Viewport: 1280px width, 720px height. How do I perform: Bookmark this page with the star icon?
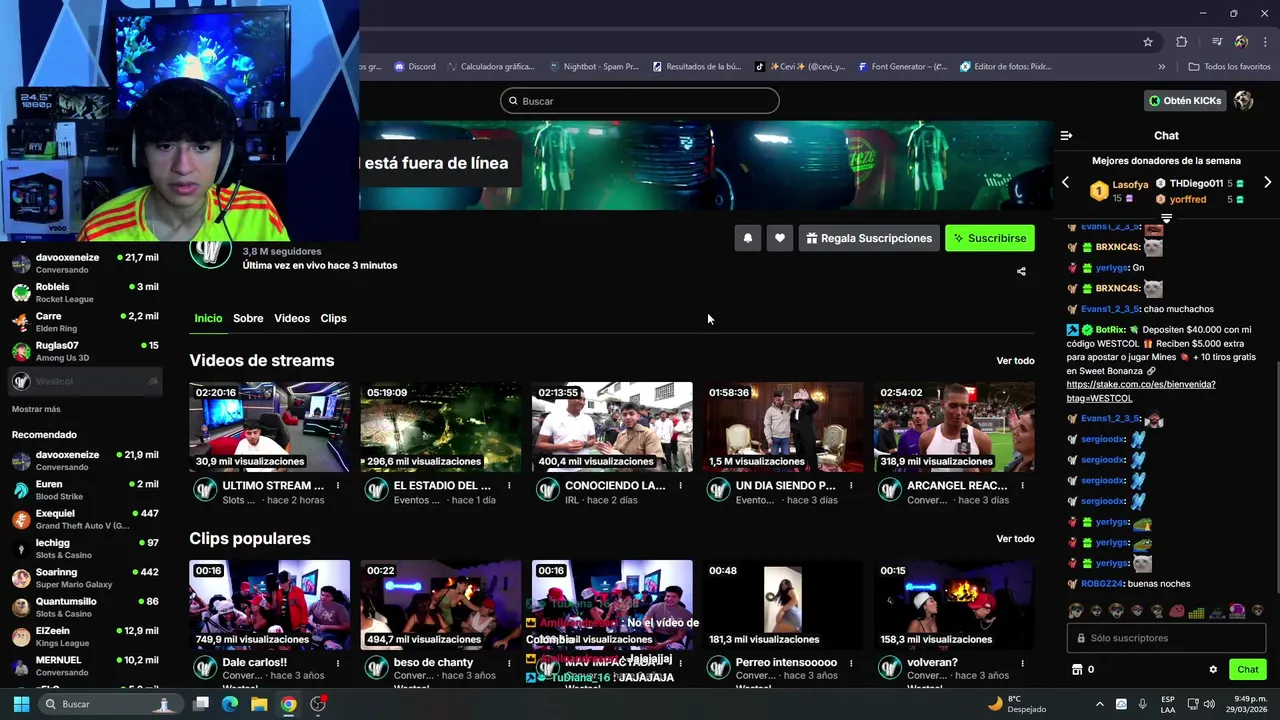click(x=1148, y=42)
